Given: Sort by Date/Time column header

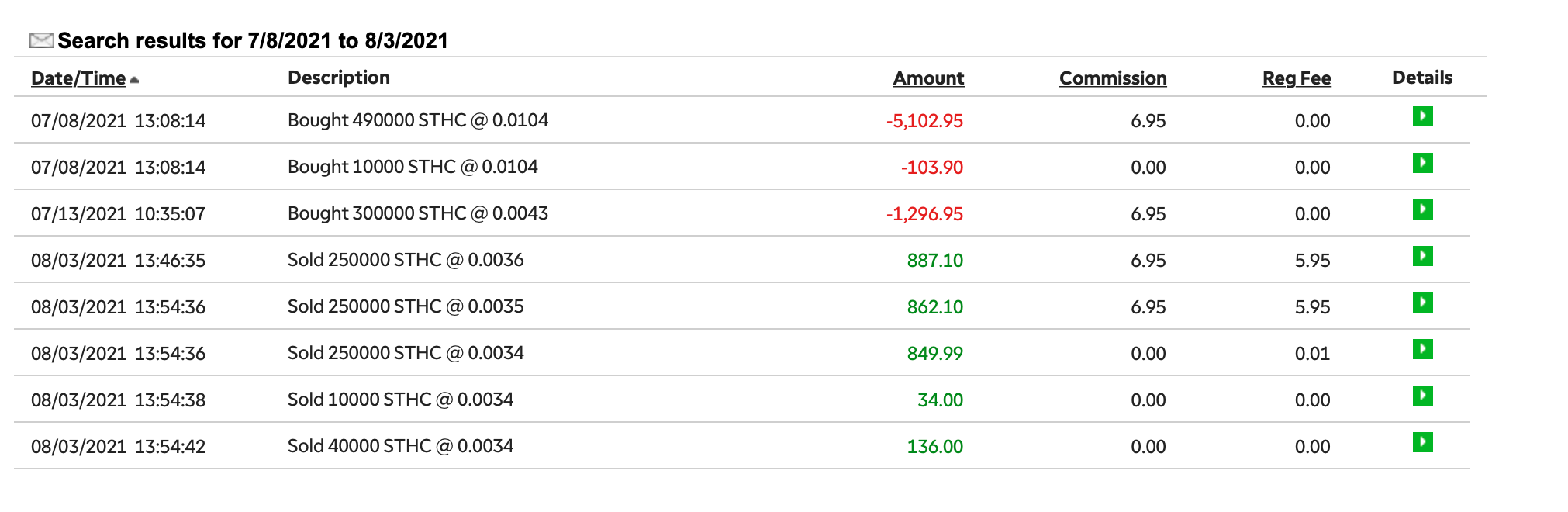Looking at the screenshot, I should [x=78, y=78].
